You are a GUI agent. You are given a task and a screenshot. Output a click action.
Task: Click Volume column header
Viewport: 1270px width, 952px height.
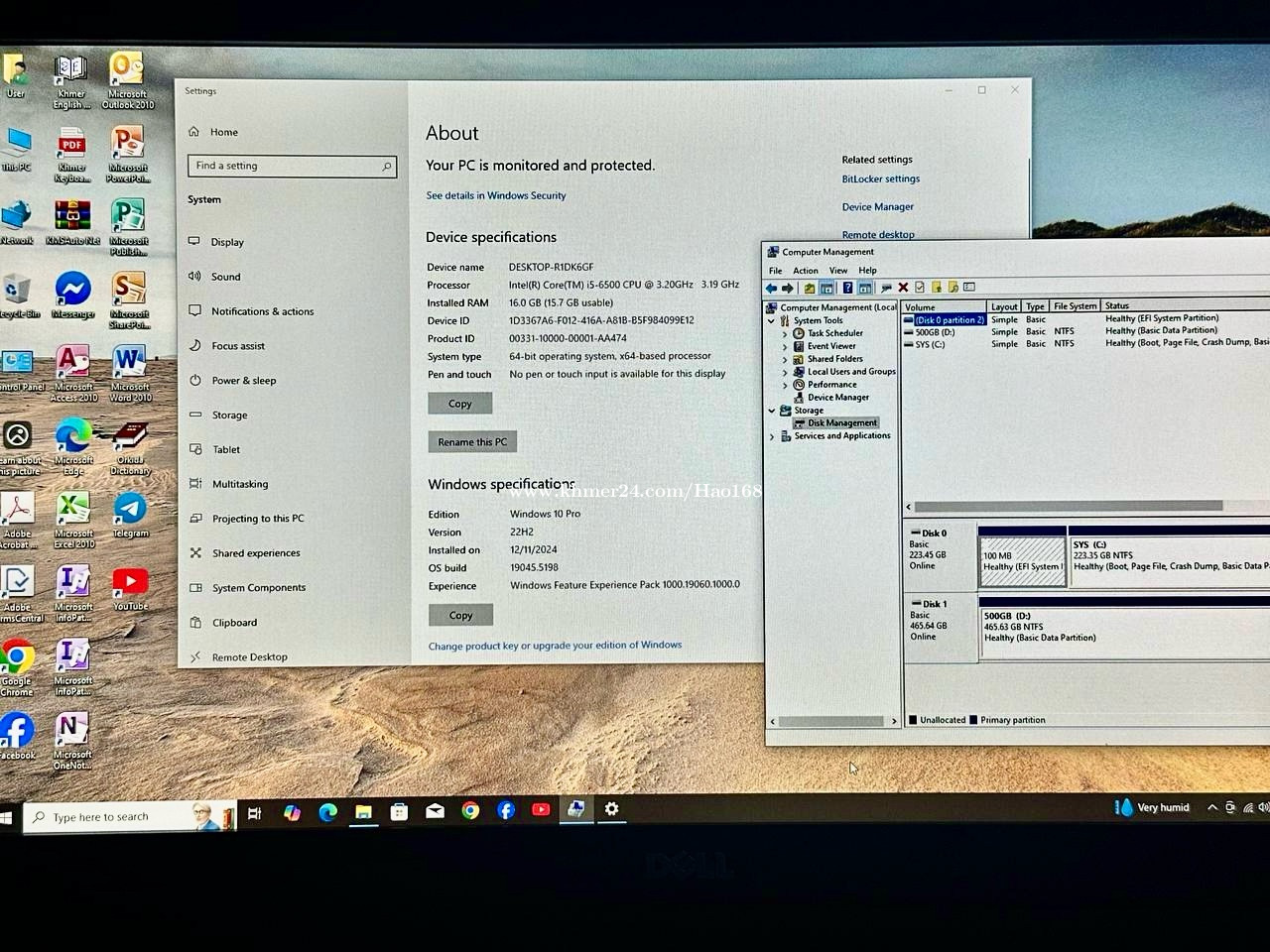pyautogui.click(x=944, y=307)
